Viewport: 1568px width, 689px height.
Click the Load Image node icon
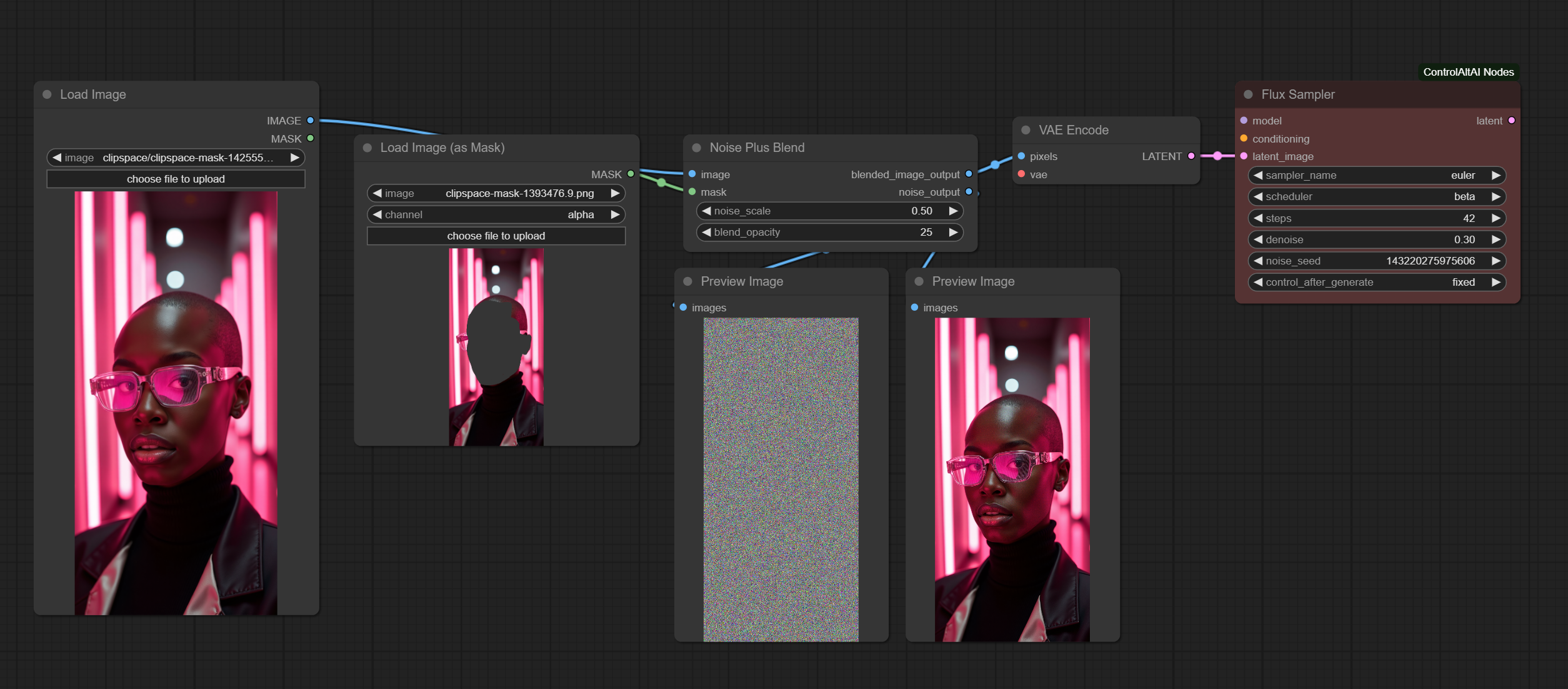pyautogui.click(x=49, y=93)
